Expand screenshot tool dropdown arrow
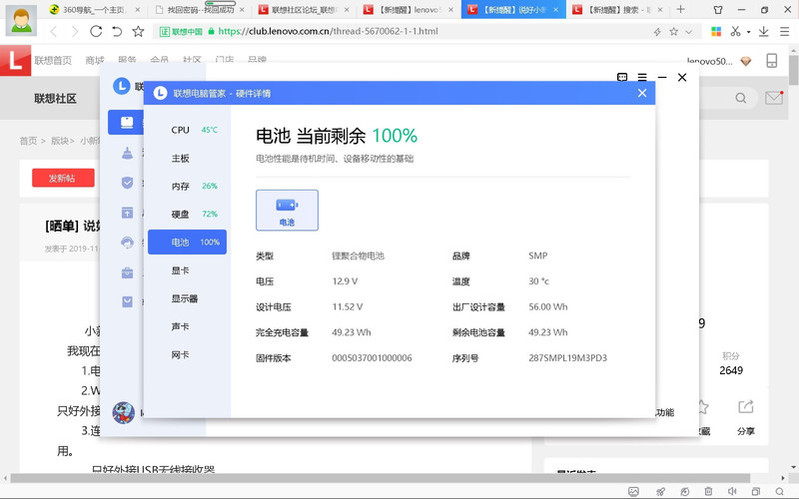799x499 pixels. tap(749, 32)
